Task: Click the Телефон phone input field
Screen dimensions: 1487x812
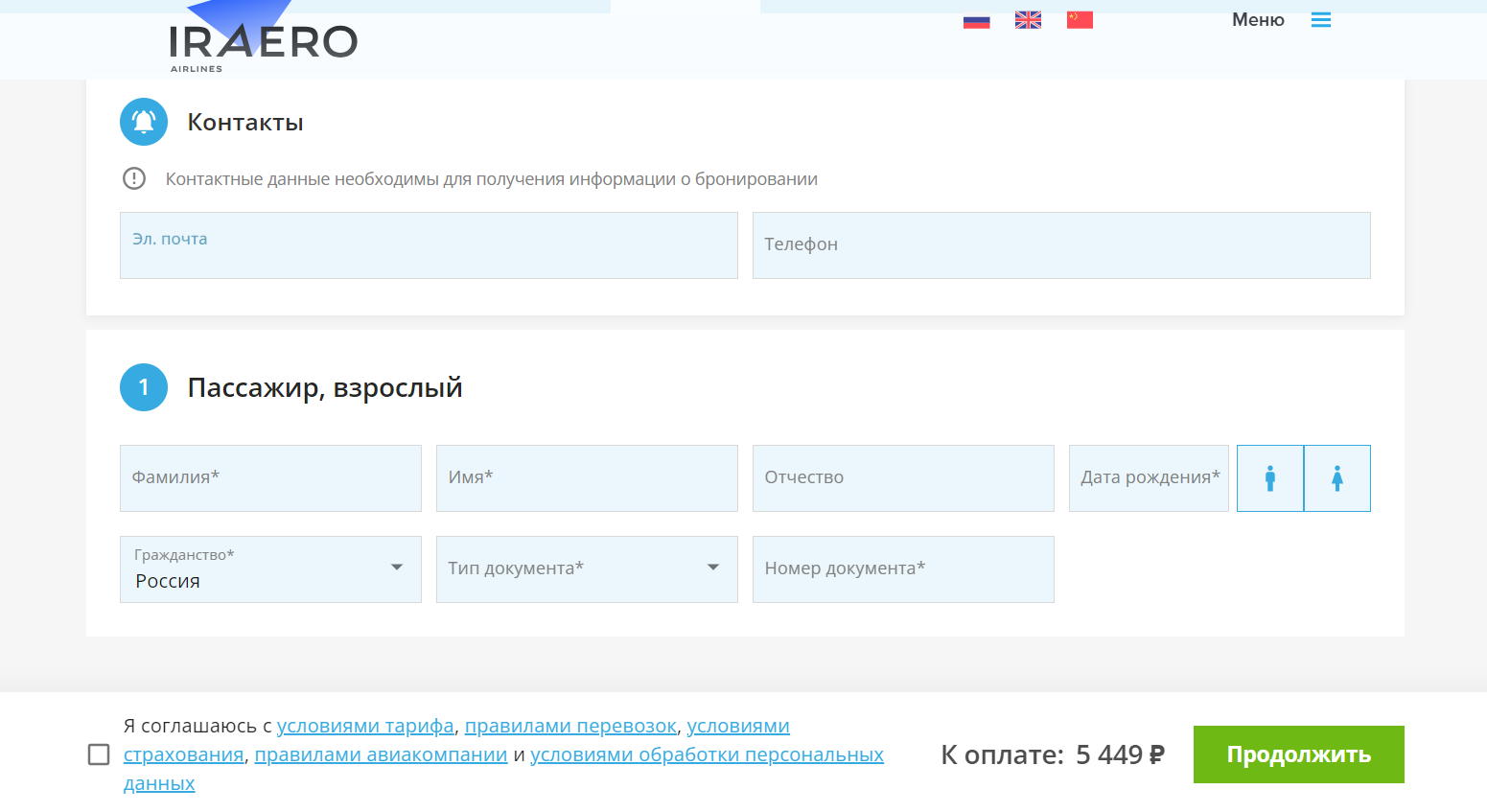Action: coord(1061,245)
